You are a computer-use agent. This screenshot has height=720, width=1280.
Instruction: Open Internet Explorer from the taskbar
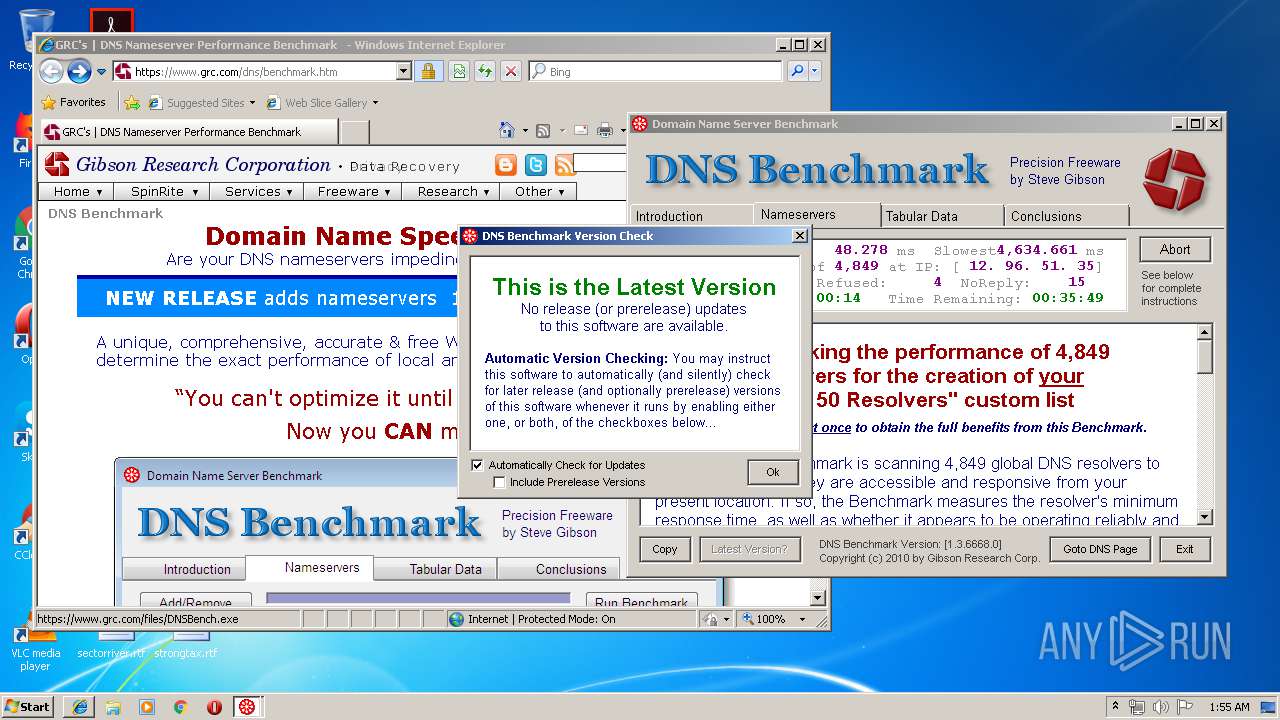click(79, 706)
